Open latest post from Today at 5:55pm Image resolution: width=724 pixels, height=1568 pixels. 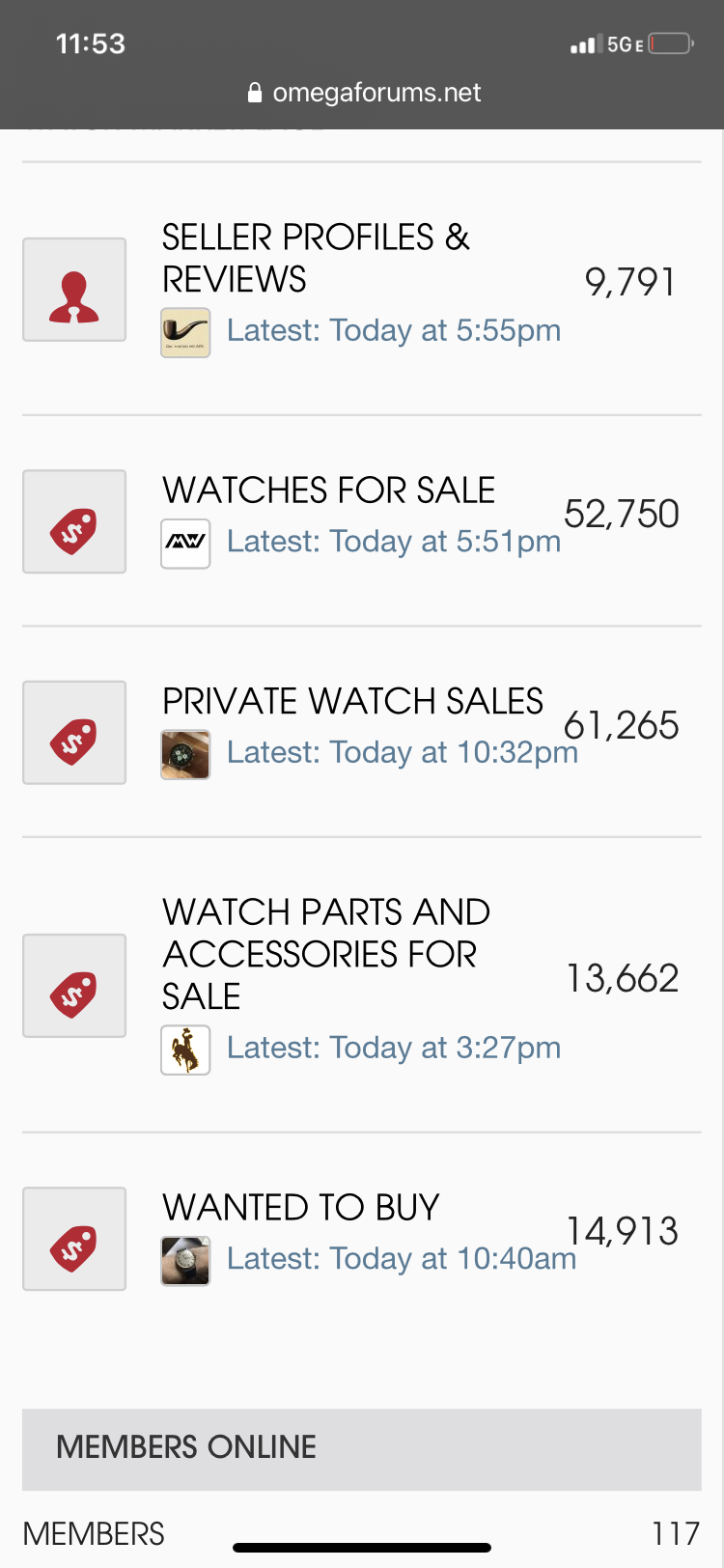tap(393, 331)
